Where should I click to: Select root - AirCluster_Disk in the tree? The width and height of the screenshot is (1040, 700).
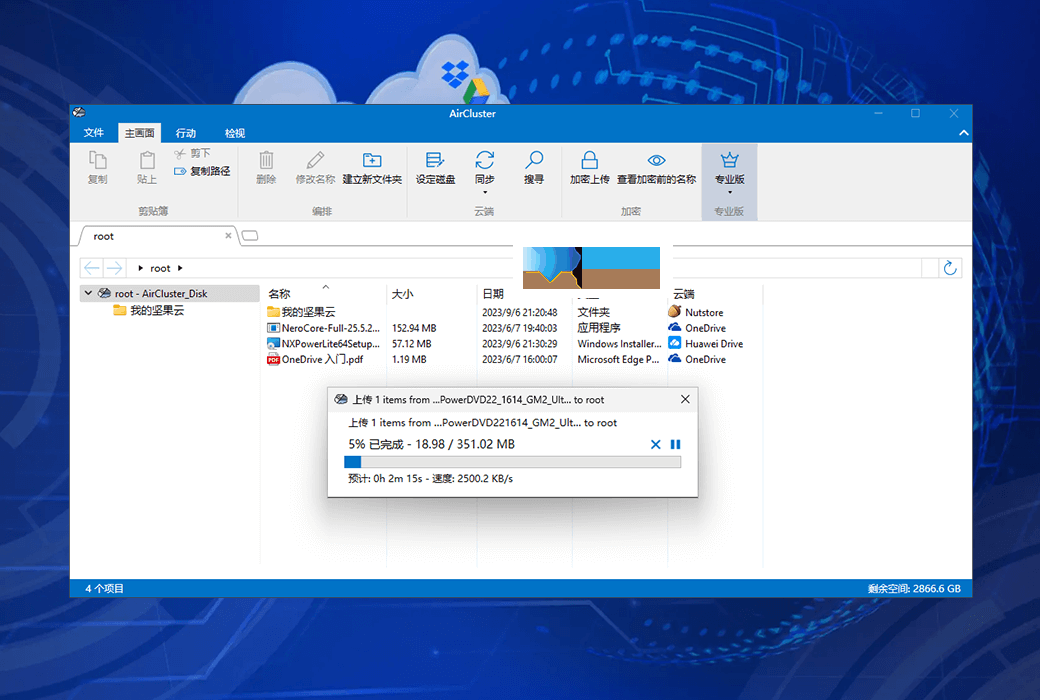coord(161,293)
